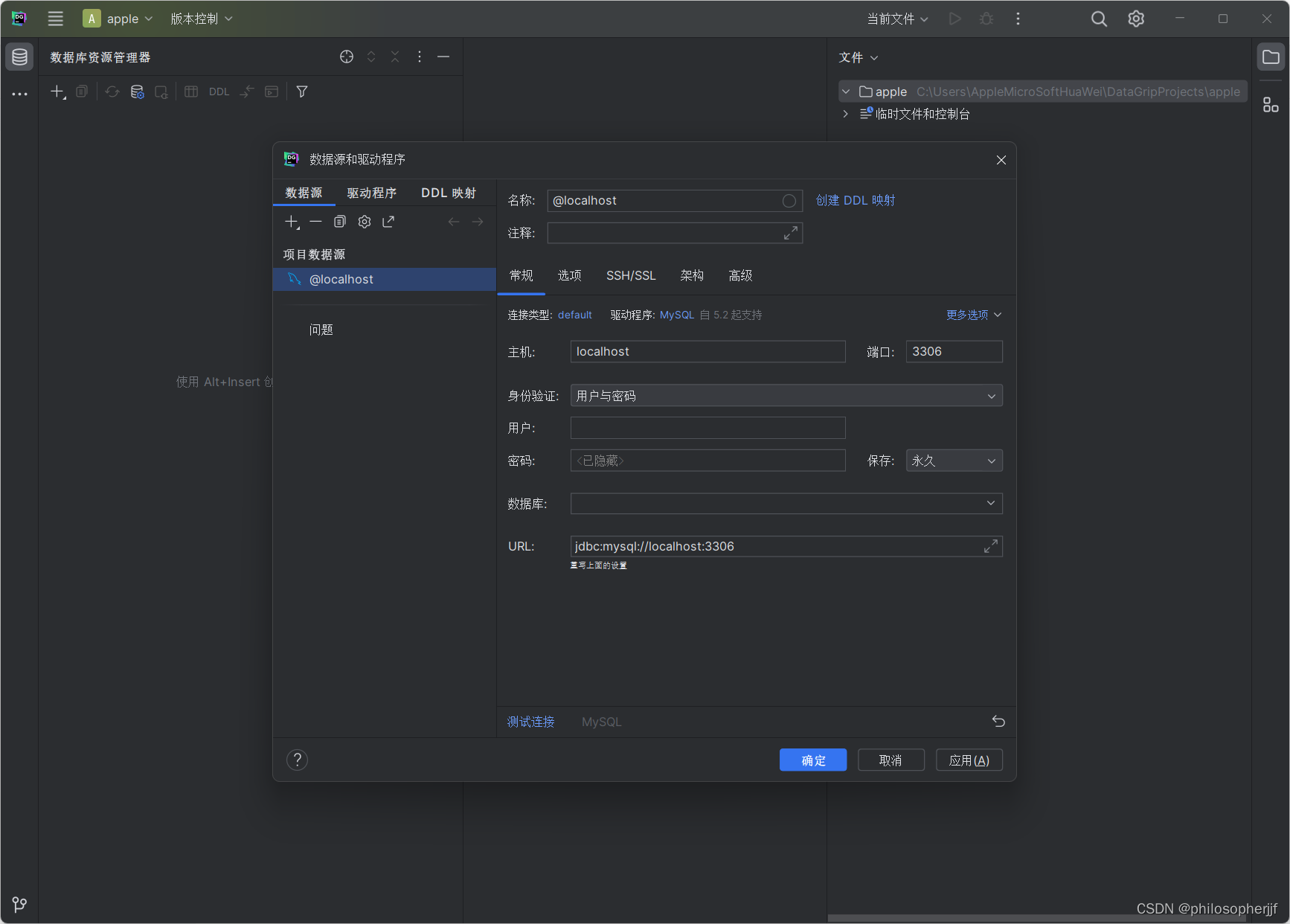
Task: Click the MySQL driver link
Action: pos(677,315)
